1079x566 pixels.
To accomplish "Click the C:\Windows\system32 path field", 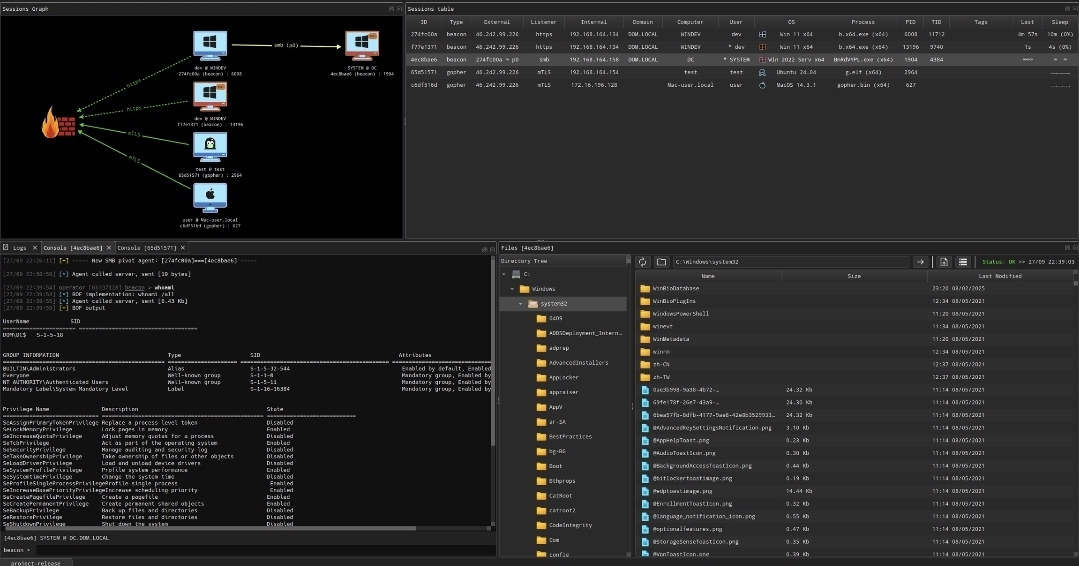I will [790, 262].
